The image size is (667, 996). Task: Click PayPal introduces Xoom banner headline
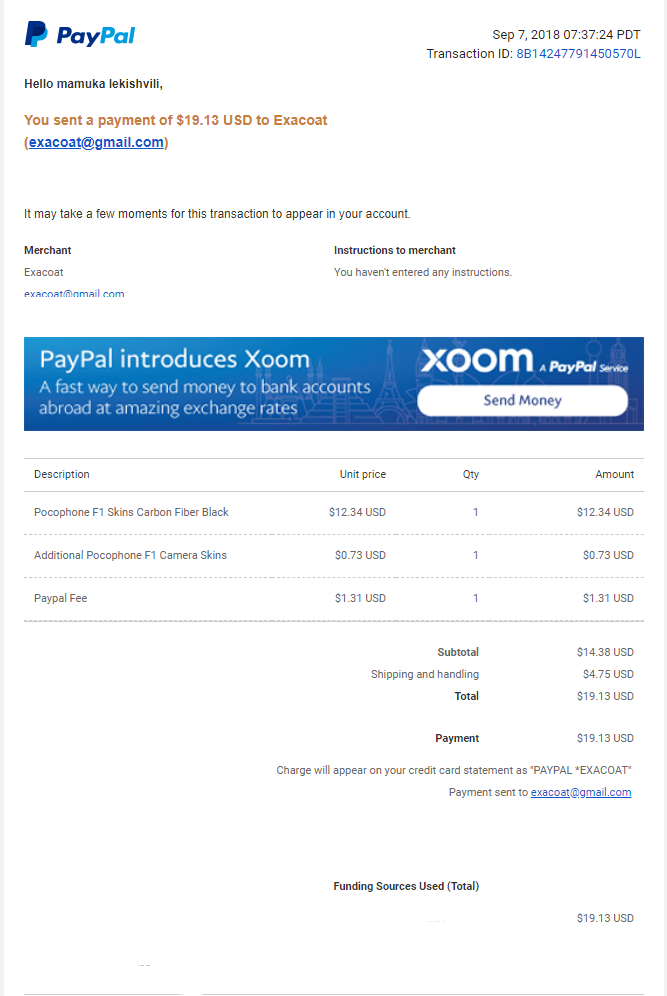[x=175, y=360]
